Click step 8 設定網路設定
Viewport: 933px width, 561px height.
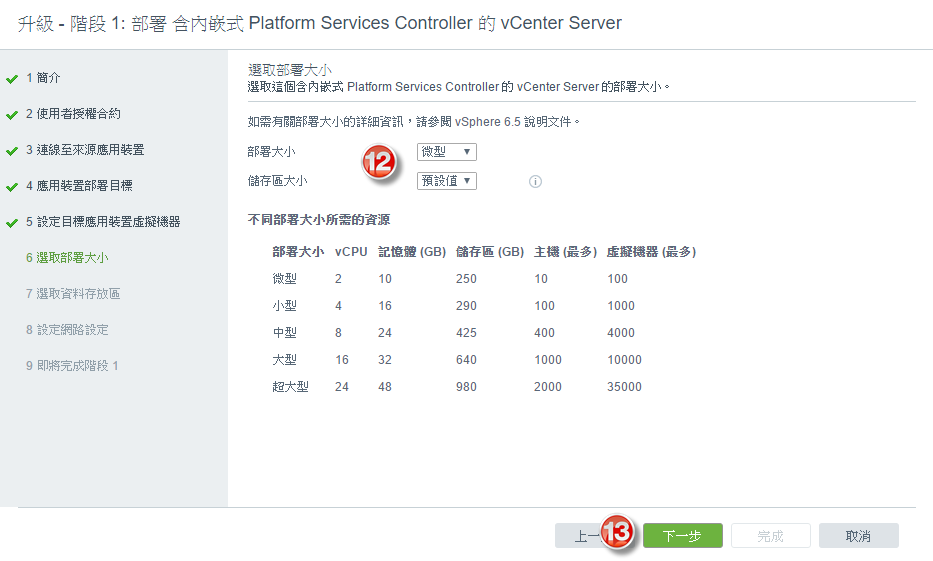pyautogui.click(x=67, y=330)
